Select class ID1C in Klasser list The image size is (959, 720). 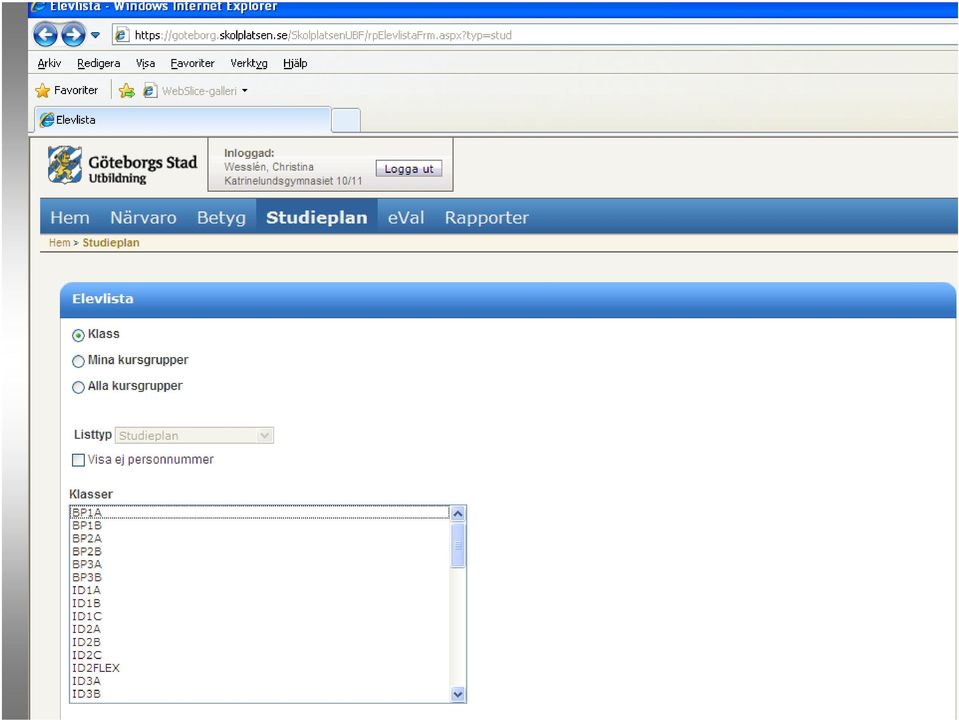click(x=260, y=616)
